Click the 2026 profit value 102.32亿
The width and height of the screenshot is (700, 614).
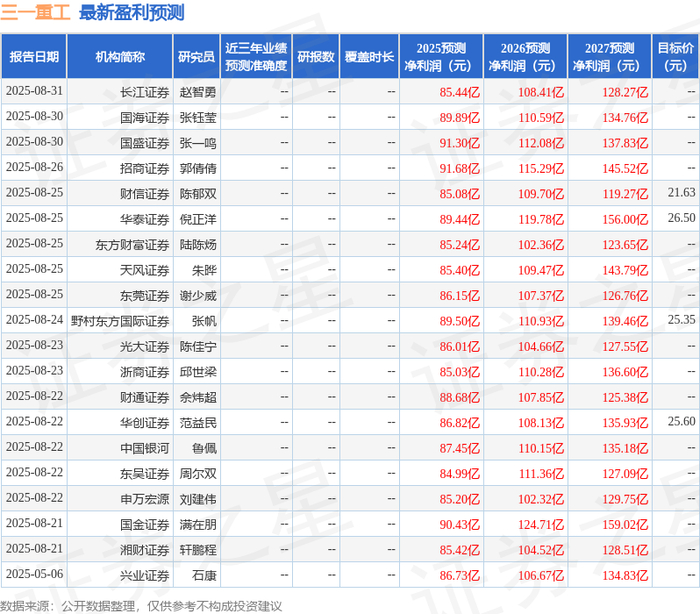point(541,499)
